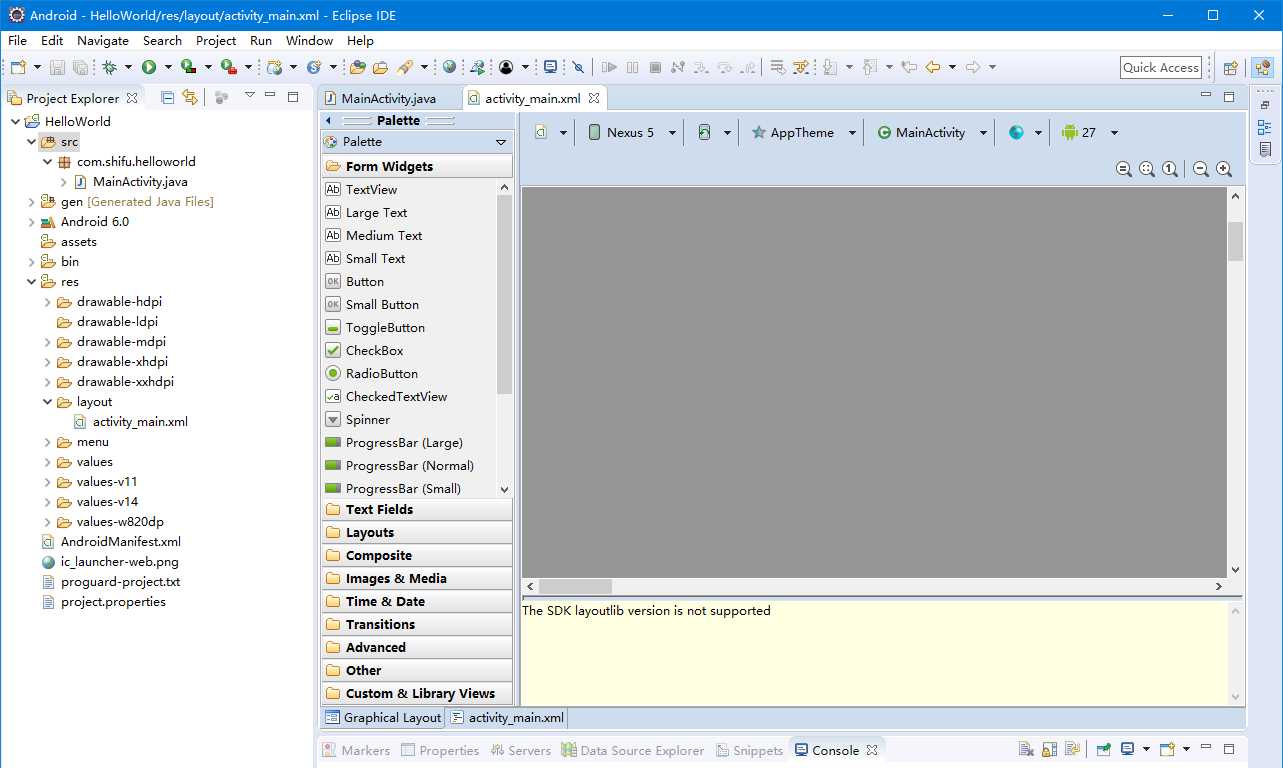Open the web browser globe icon in the main toolbar
Screen dimensions: 1283x768
(449, 67)
